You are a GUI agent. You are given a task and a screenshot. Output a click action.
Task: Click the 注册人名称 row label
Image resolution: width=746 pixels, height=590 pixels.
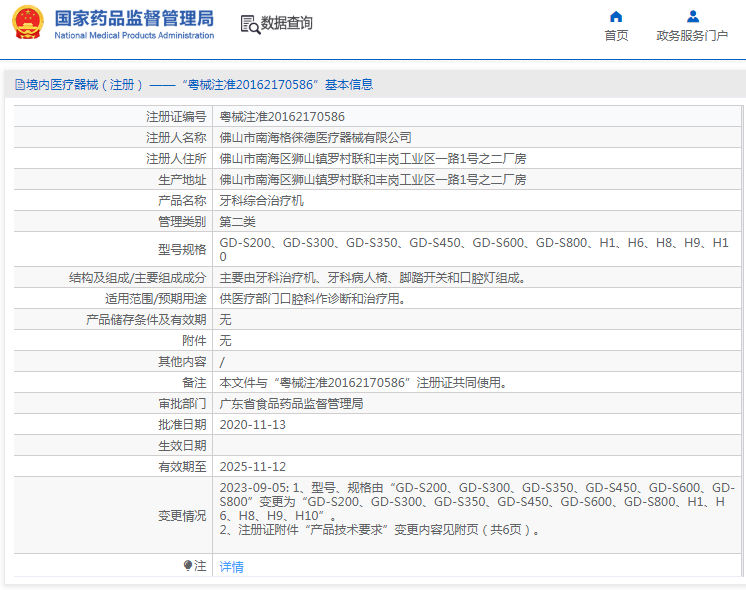tap(176, 138)
